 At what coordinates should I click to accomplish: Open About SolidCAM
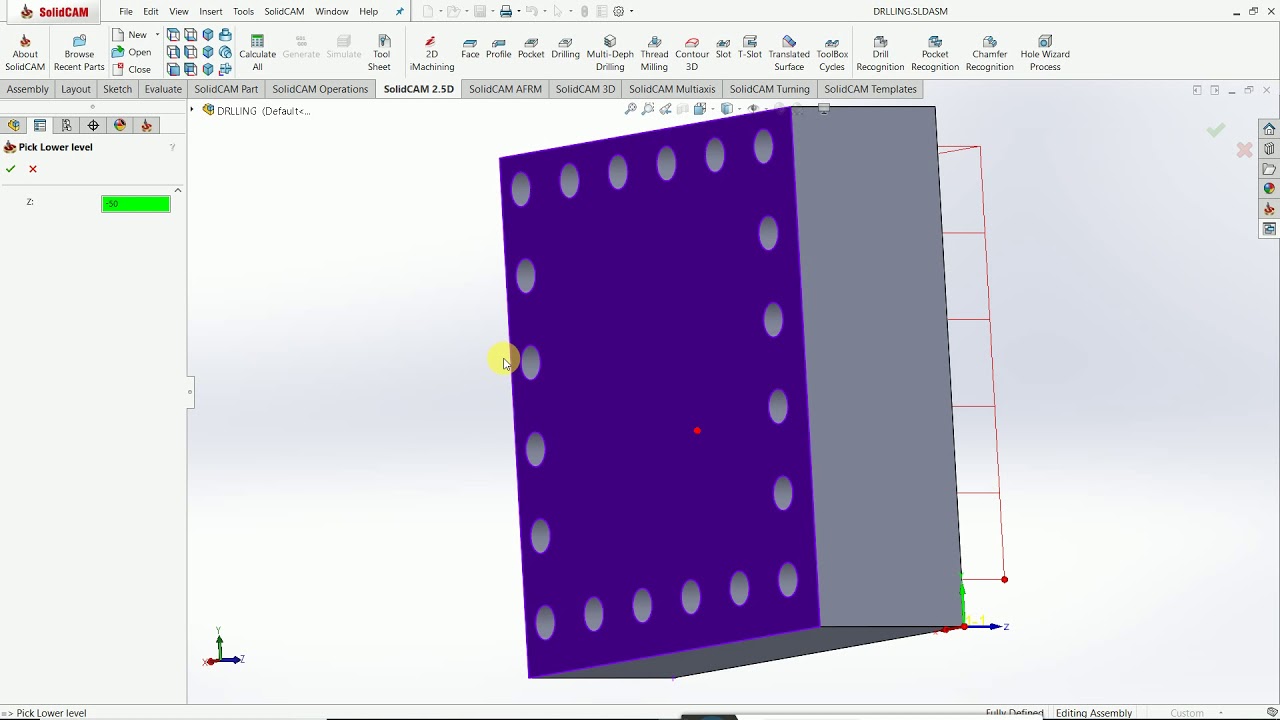point(25,54)
